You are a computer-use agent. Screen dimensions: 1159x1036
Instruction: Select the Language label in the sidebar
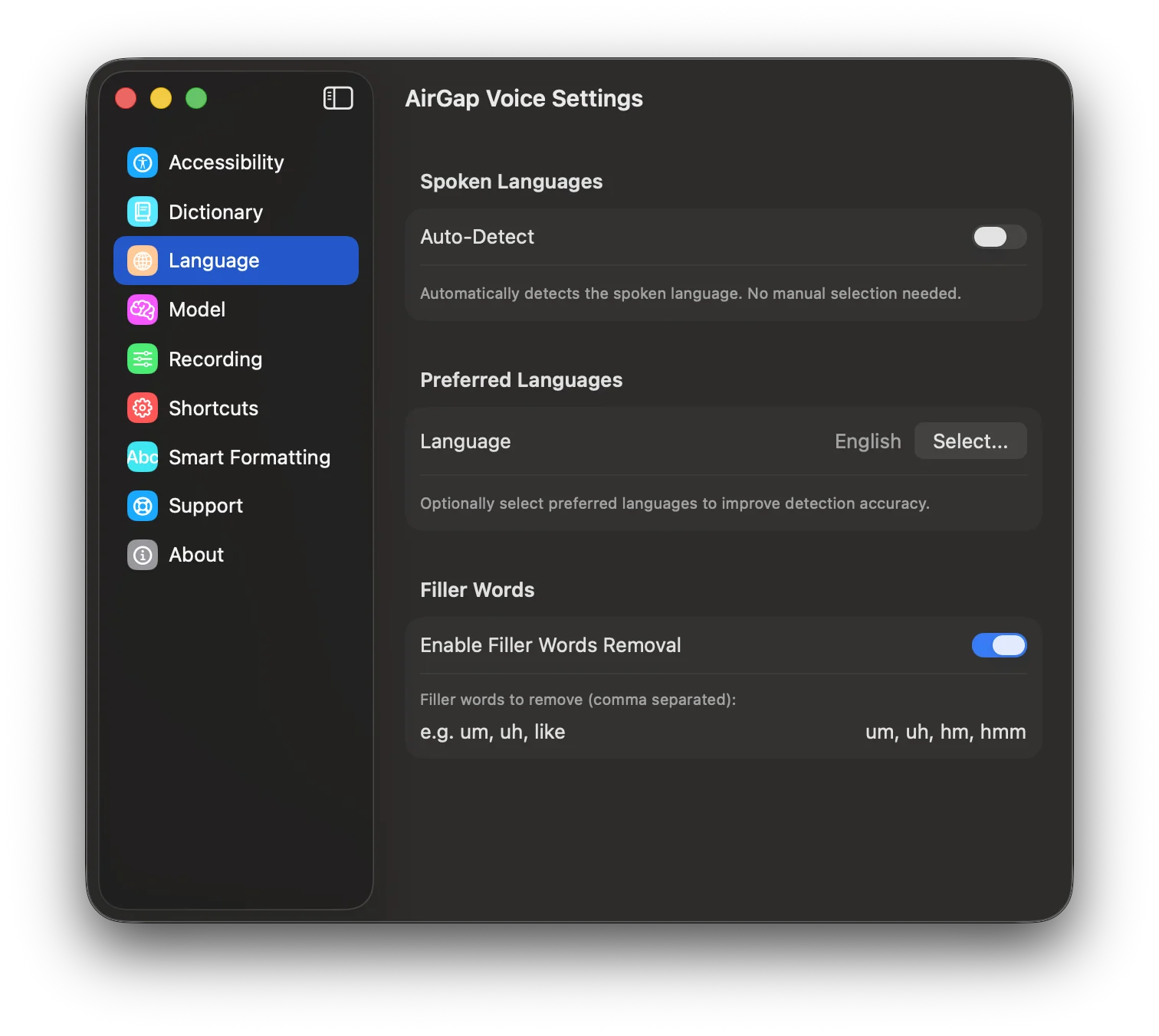pyautogui.click(x=214, y=261)
